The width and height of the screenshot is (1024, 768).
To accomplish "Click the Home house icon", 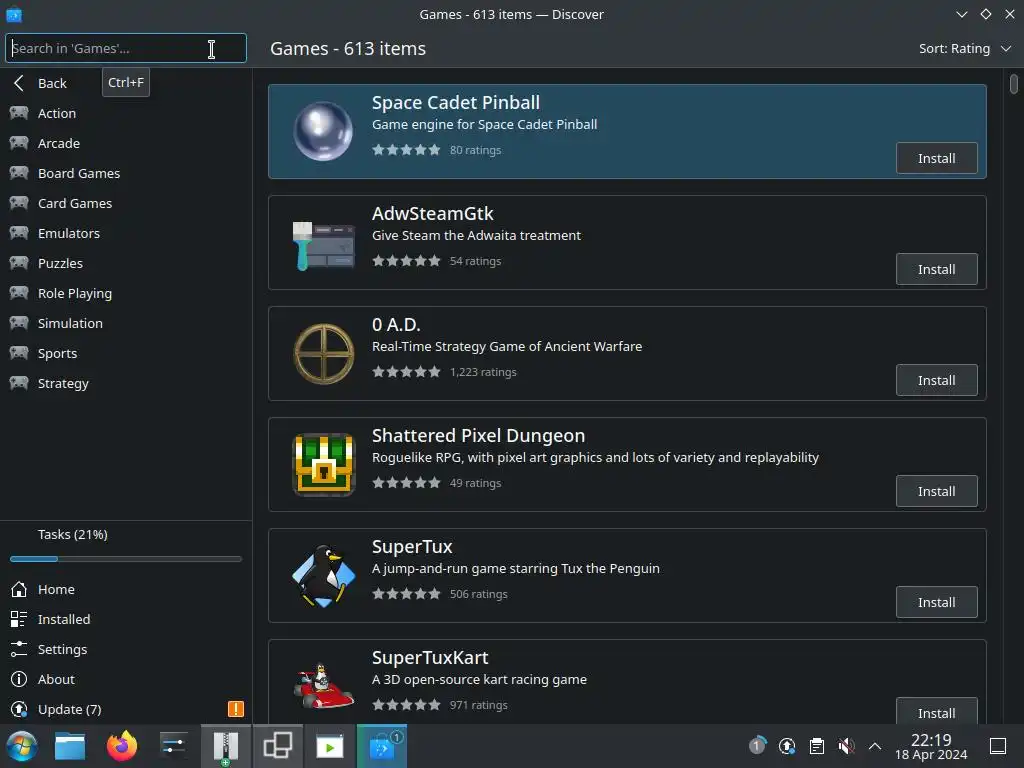I will [x=19, y=589].
